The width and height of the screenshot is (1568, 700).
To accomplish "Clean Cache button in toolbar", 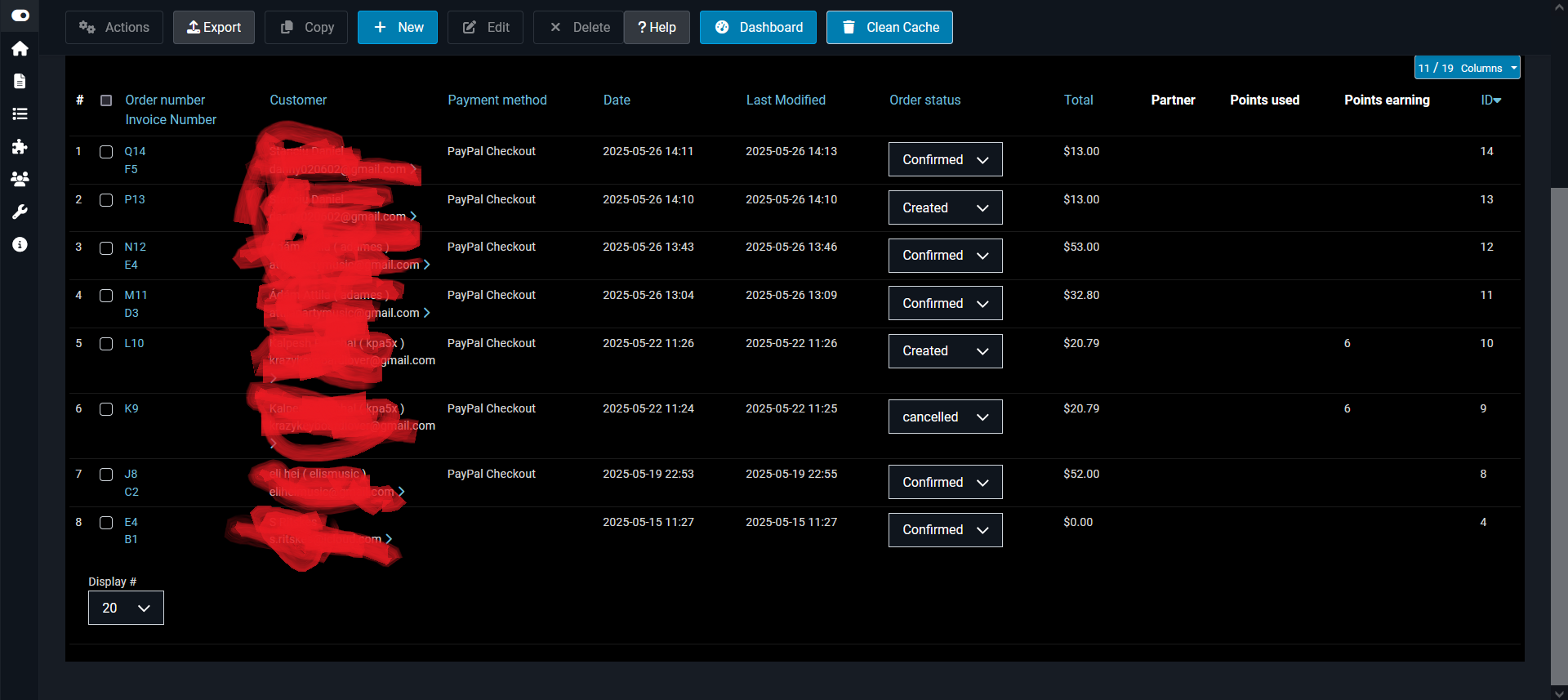I will pyautogui.click(x=889, y=27).
